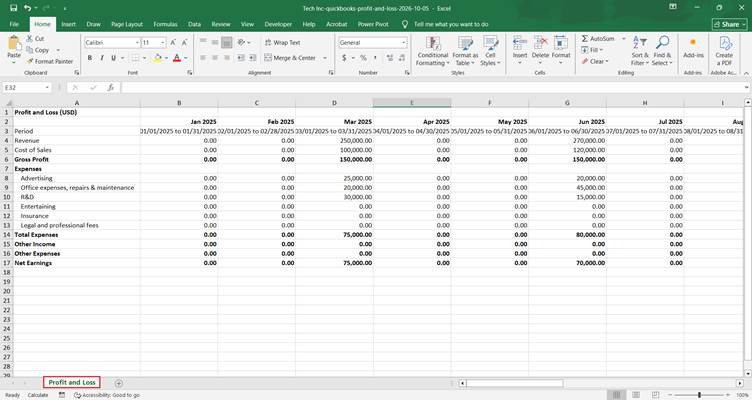Open Find & Select magnifier
The height and width of the screenshot is (400, 752).
point(662,51)
